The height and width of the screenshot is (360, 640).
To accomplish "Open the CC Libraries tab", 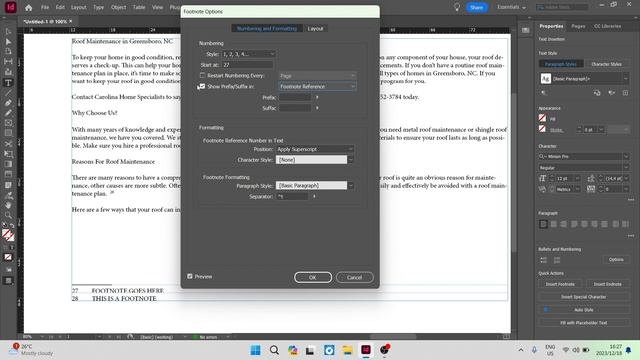I will click(607, 26).
